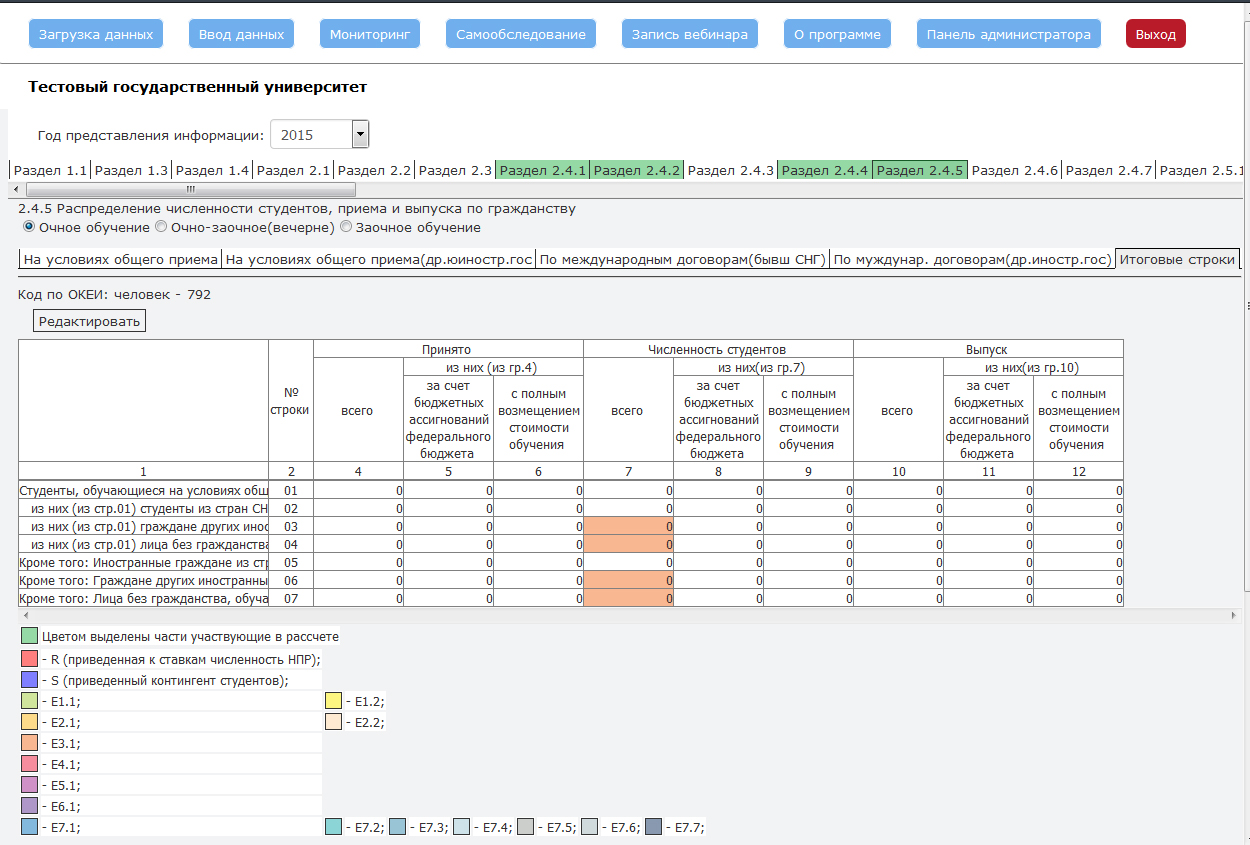
Task: Open the "Загрузка данных" page
Action: [x=96, y=34]
